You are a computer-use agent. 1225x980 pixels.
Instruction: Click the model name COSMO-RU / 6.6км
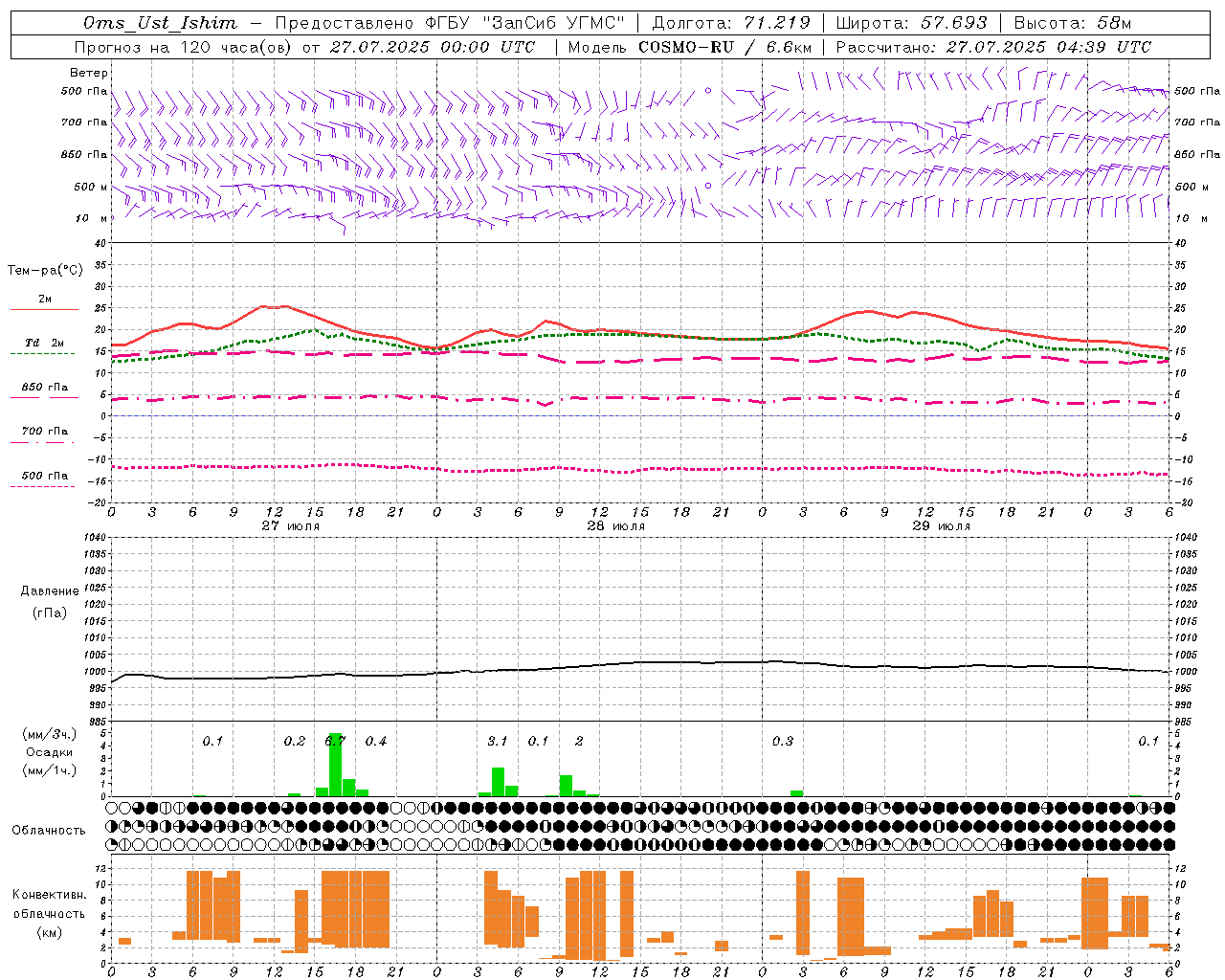coord(724,47)
